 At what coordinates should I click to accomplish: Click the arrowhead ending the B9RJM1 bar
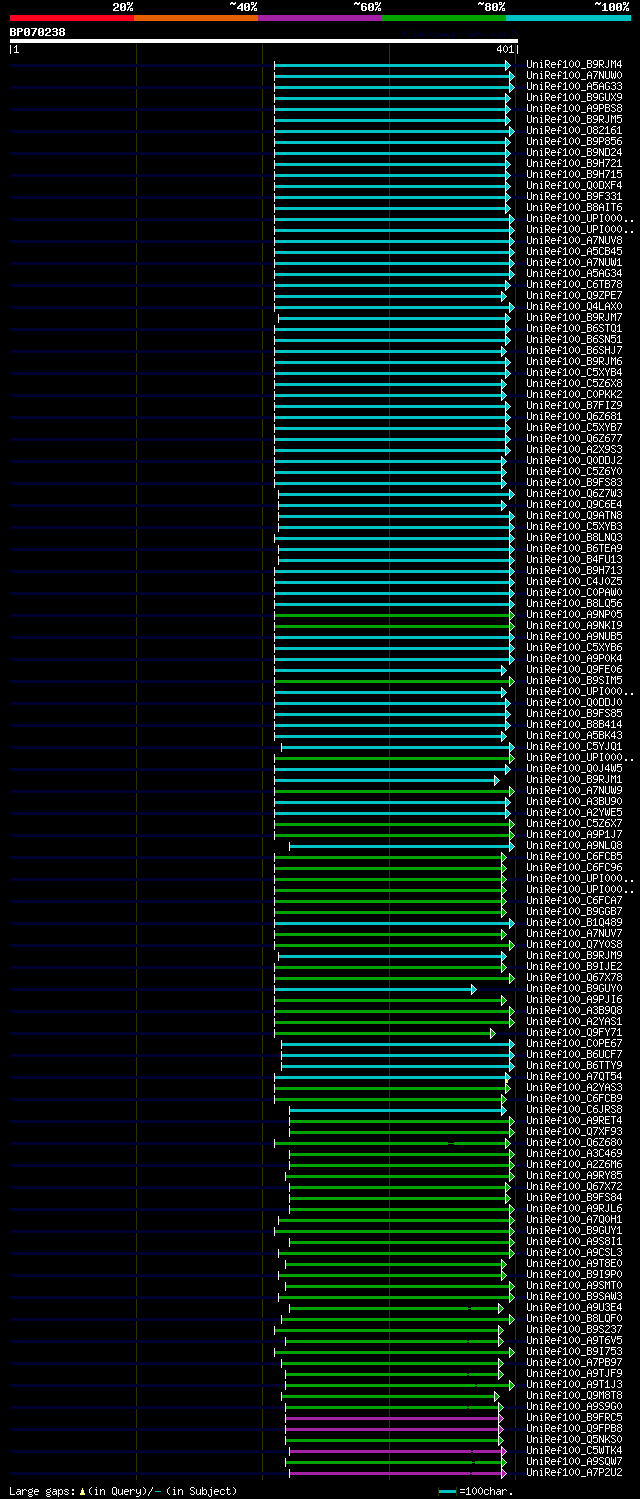point(496,780)
